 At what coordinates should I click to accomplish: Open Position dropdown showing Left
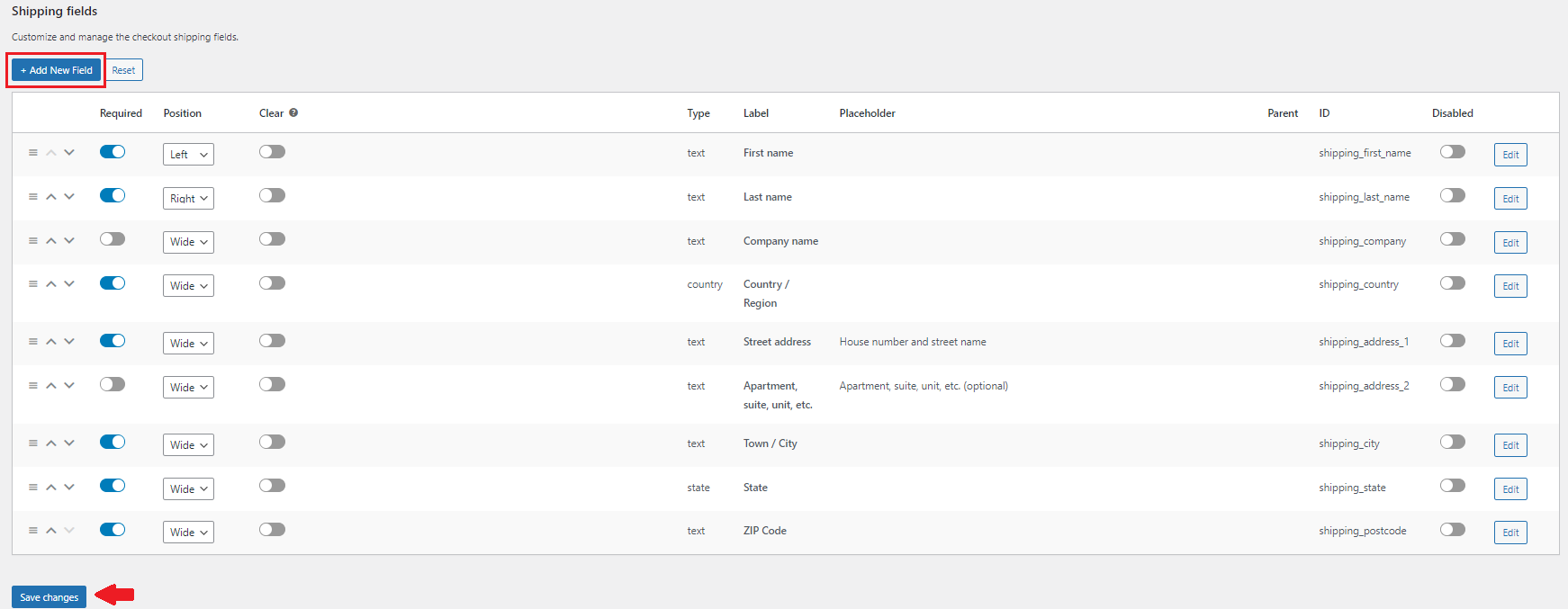click(188, 155)
